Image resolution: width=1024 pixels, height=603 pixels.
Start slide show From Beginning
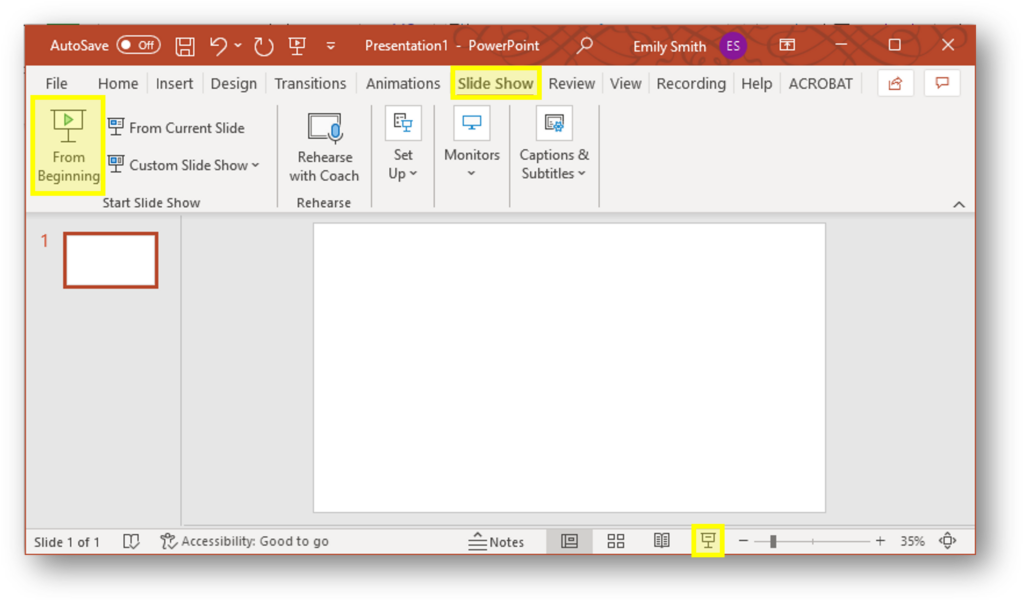pos(68,146)
